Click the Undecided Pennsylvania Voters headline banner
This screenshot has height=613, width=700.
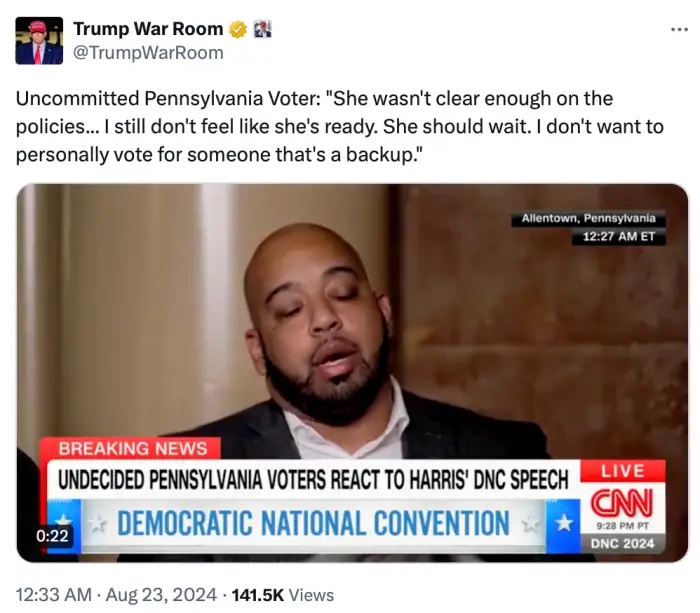pos(313,480)
